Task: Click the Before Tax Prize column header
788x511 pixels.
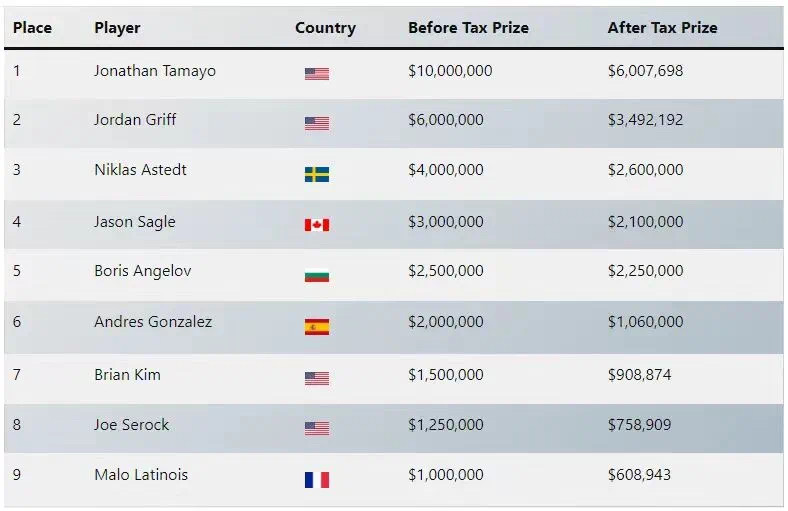Action: [468, 28]
